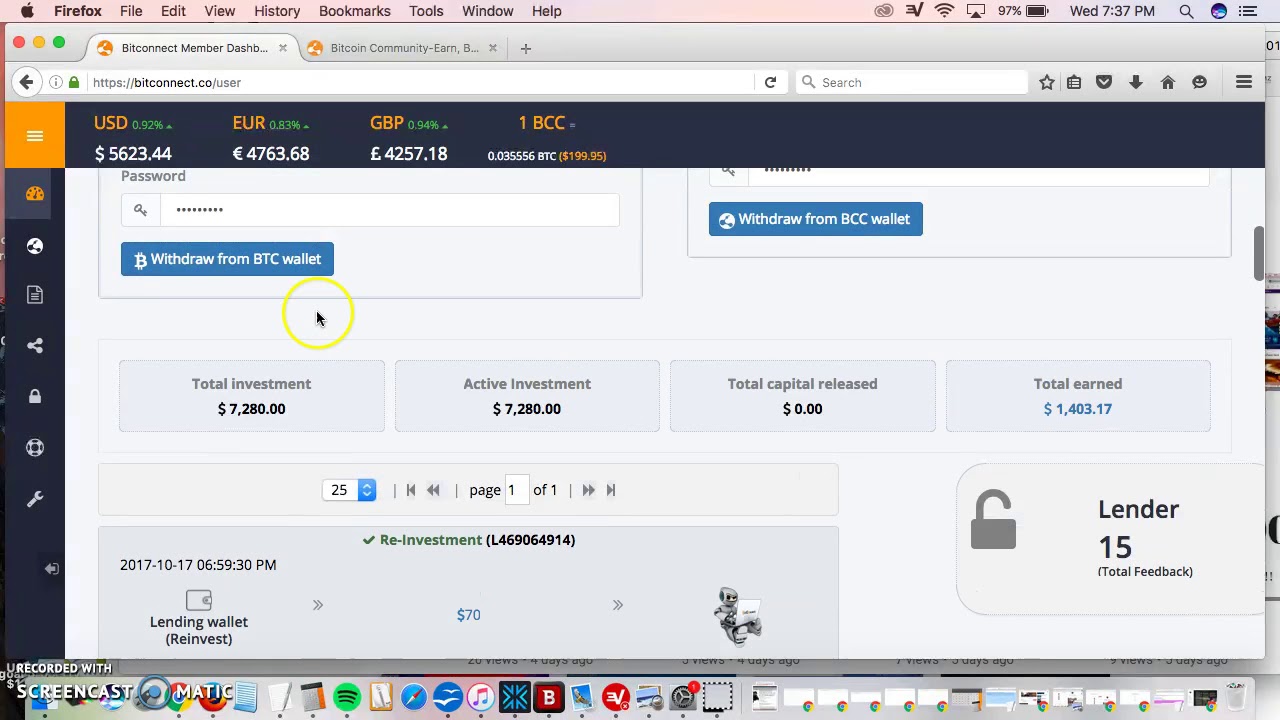Open the padlock security icon in the sidebar
The height and width of the screenshot is (720, 1280).
click(35, 396)
